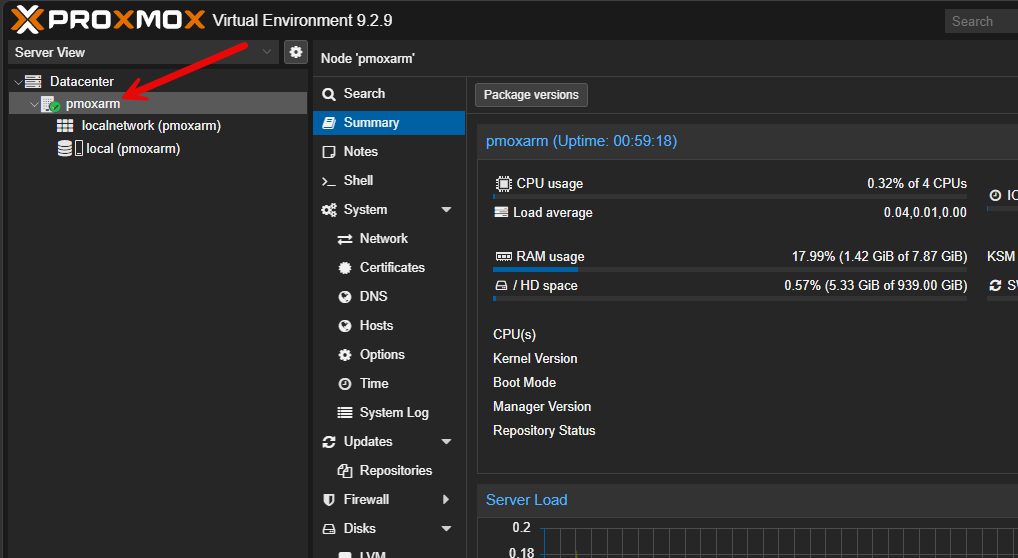Click the System gears icon

point(329,210)
